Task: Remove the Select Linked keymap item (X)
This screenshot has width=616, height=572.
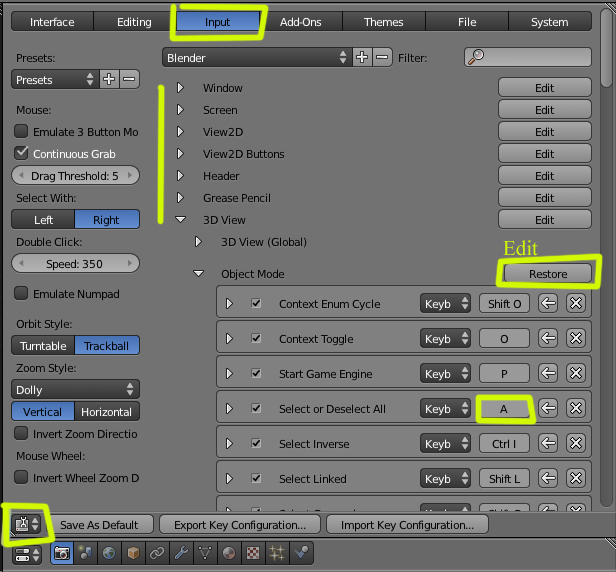Action: click(x=576, y=478)
